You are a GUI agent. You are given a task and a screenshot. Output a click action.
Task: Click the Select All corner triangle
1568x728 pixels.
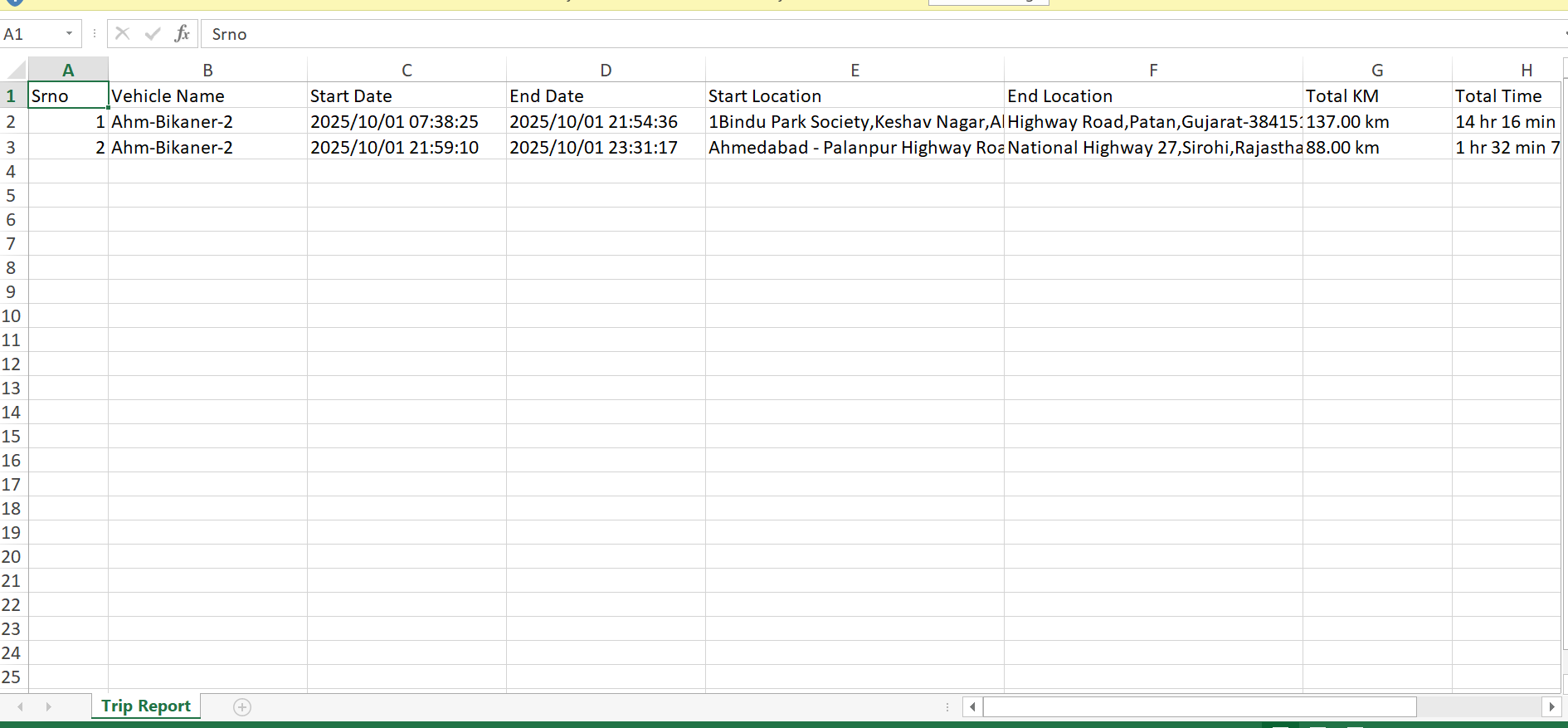(15, 70)
